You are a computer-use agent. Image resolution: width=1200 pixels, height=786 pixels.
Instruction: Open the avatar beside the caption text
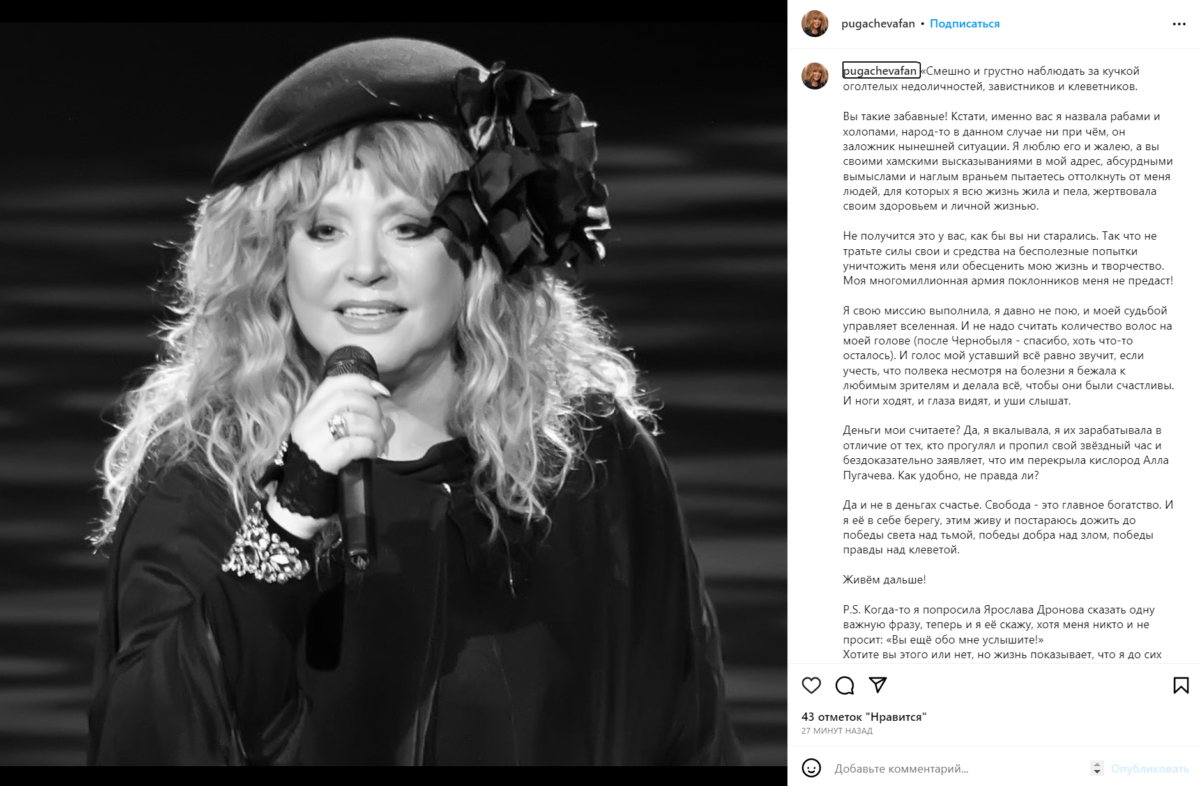815,76
